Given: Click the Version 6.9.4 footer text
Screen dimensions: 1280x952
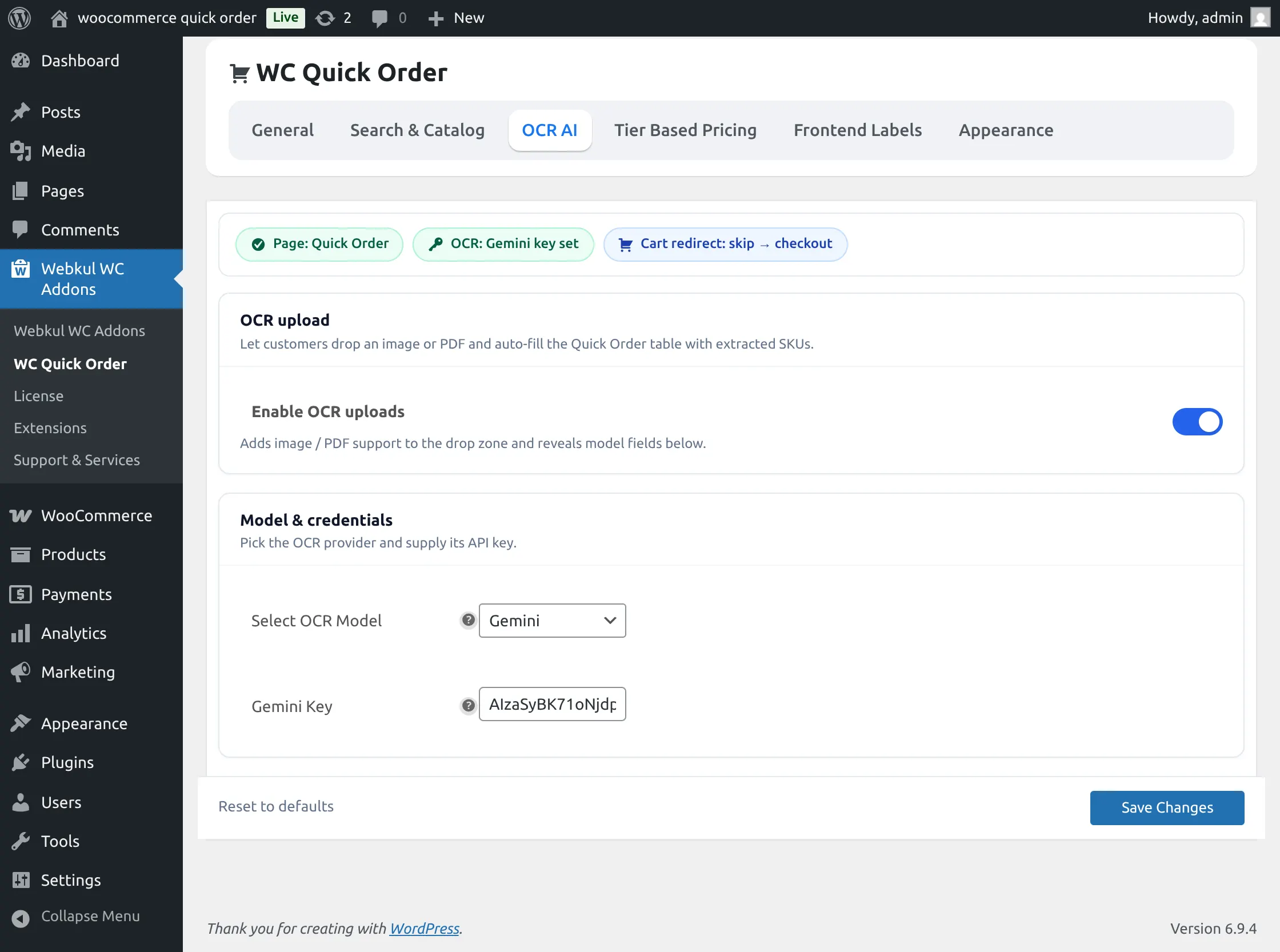Looking at the screenshot, I should (1213, 929).
